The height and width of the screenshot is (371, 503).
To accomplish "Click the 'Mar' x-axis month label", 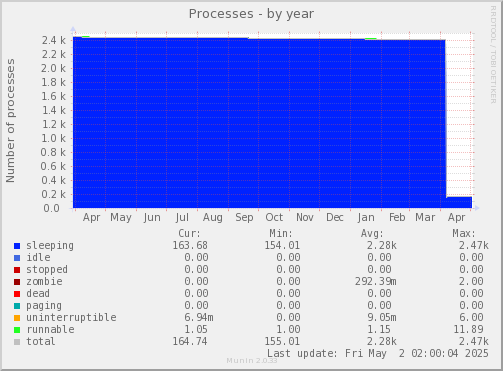I will (425, 218).
